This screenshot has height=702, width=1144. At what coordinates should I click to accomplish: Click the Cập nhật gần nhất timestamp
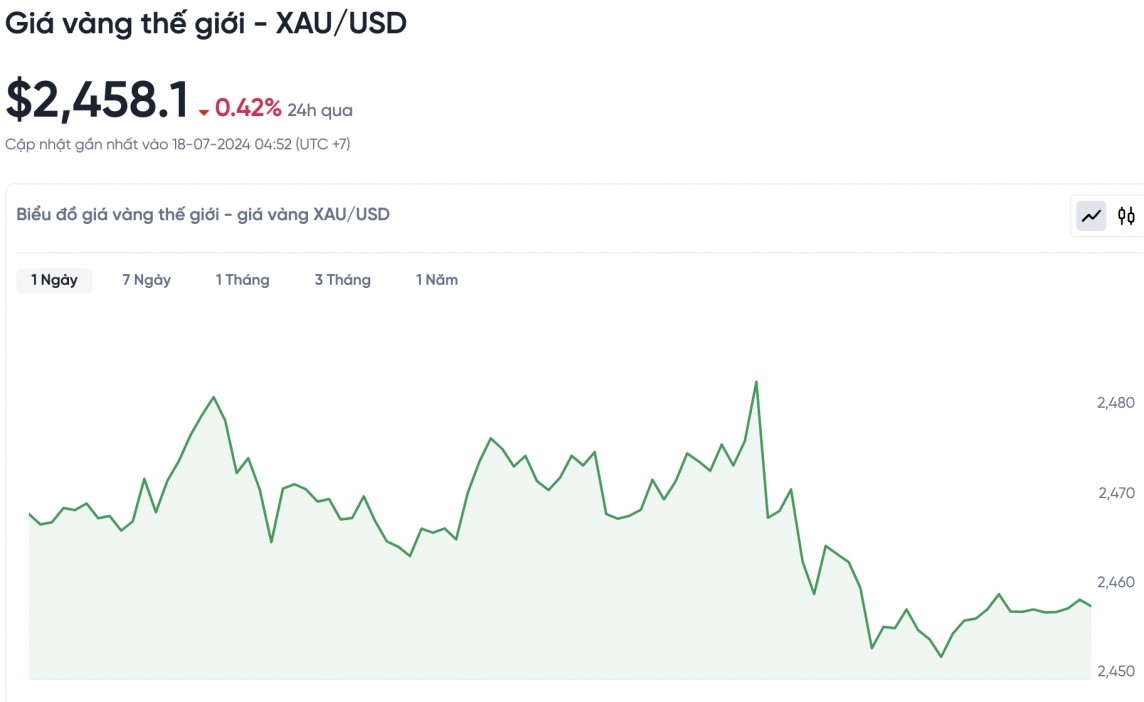pyautogui.click(x=178, y=144)
